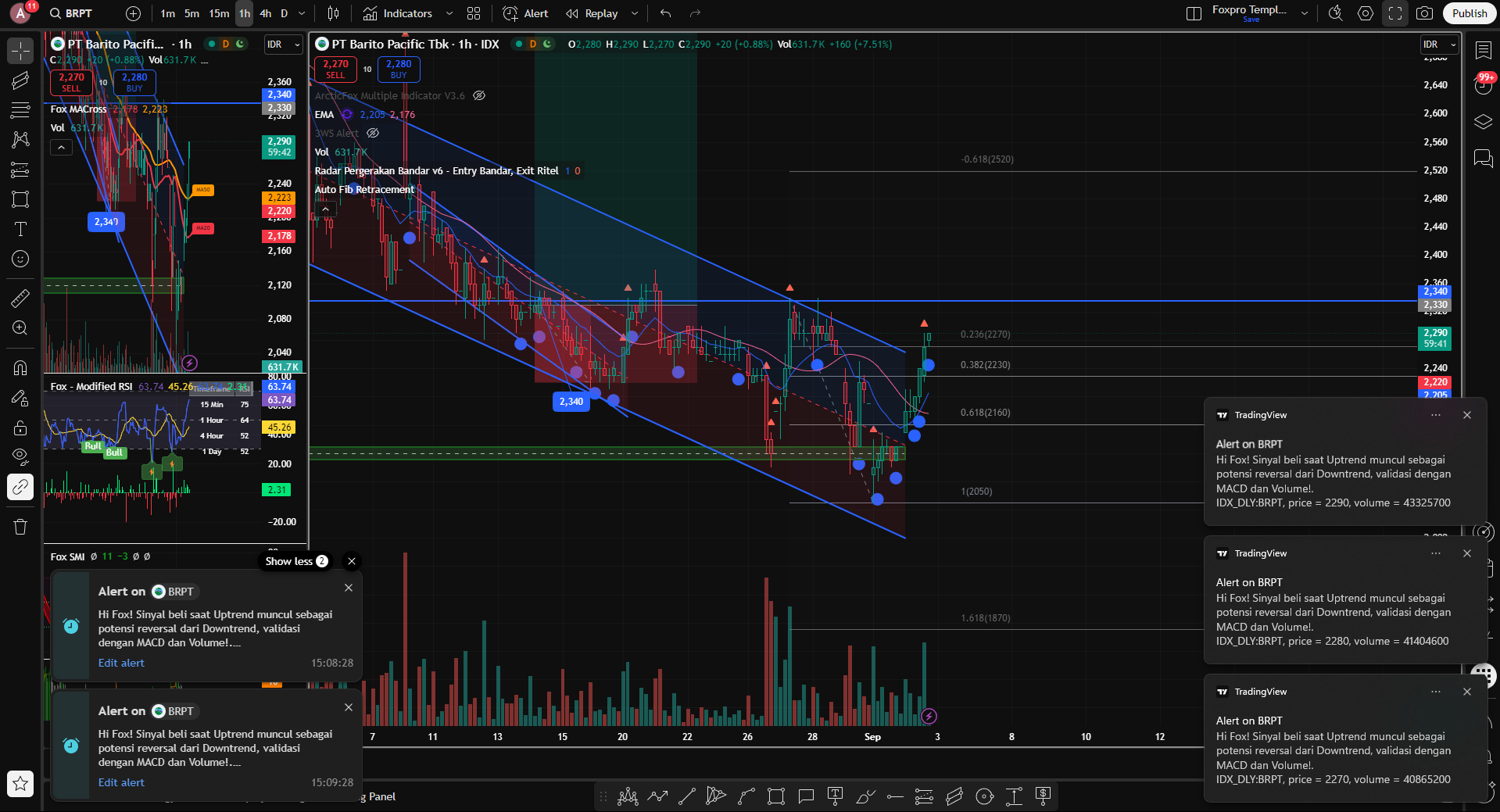
Task: Open the Fibonacci tools group
Action: [20, 110]
